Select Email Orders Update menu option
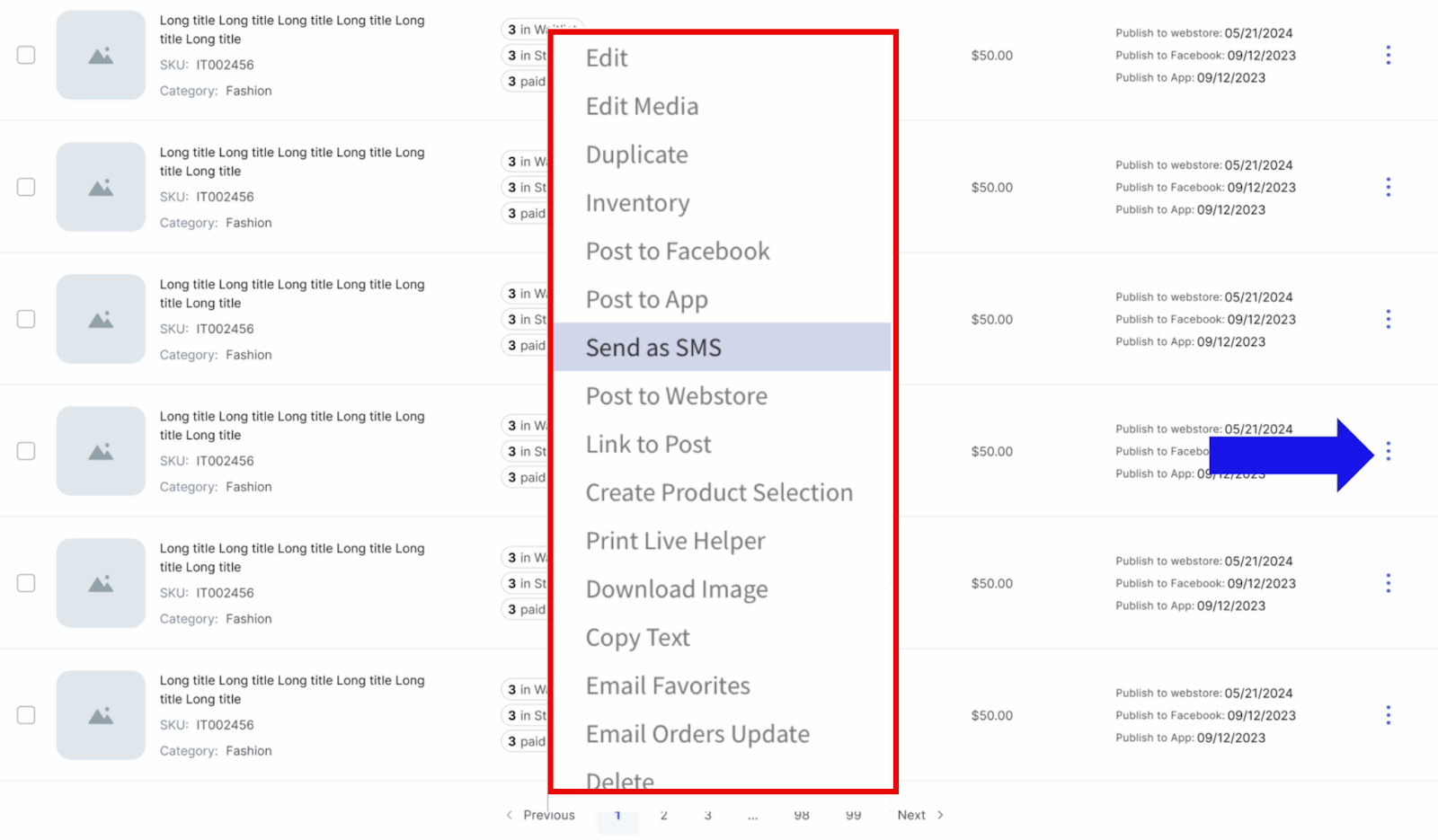1438x840 pixels. pyautogui.click(x=697, y=735)
